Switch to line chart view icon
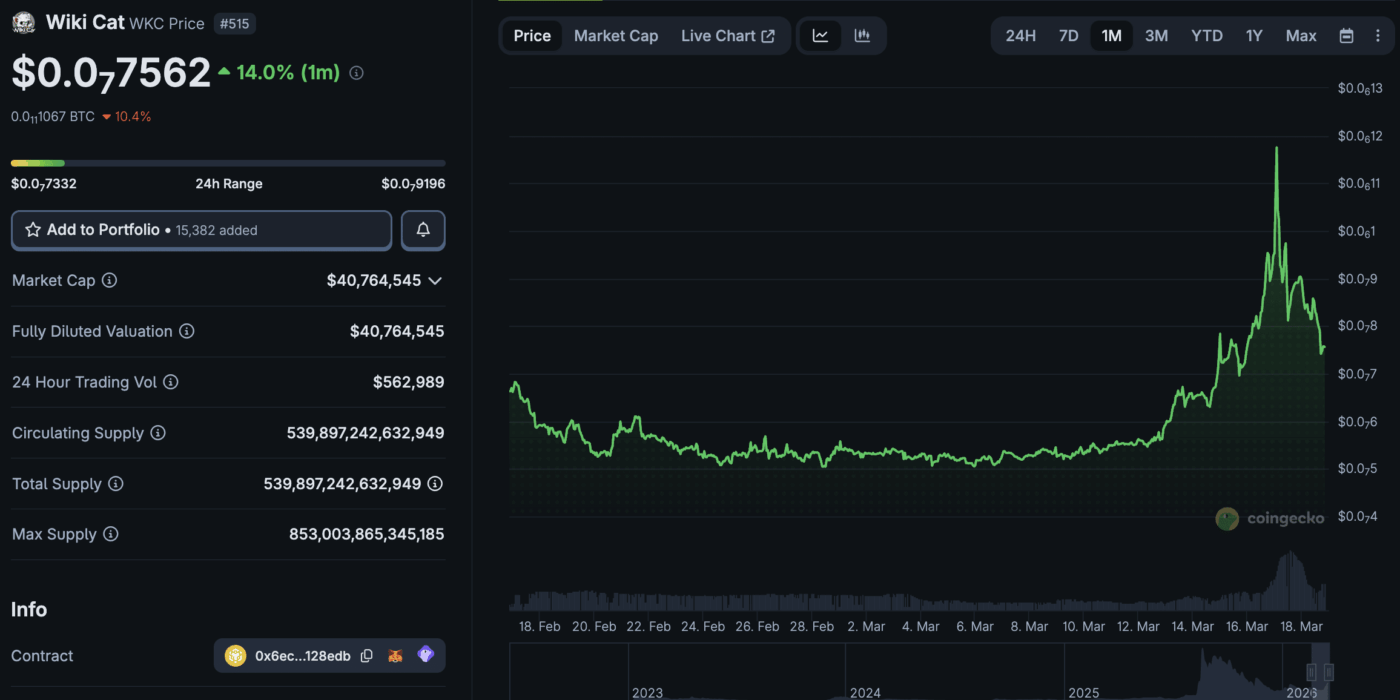The image size is (1400, 700). click(x=820, y=36)
